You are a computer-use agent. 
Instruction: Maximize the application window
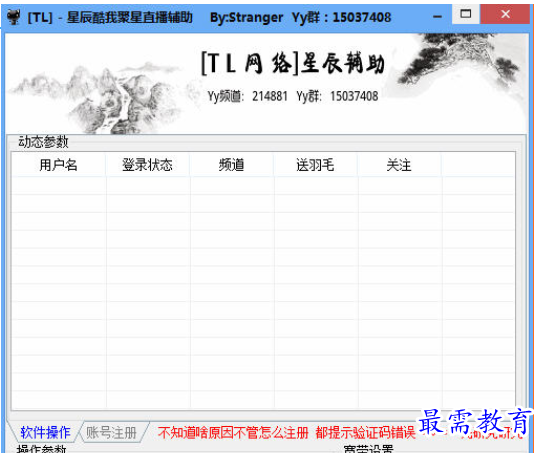tap(466, 14)
